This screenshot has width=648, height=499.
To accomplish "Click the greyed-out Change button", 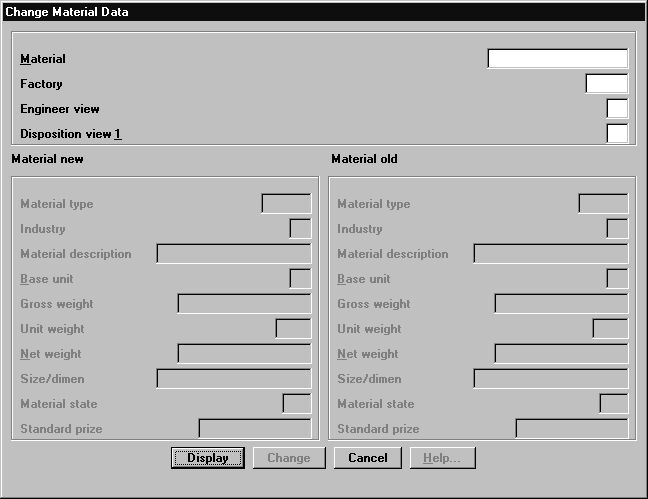I will tap(289, 458).
